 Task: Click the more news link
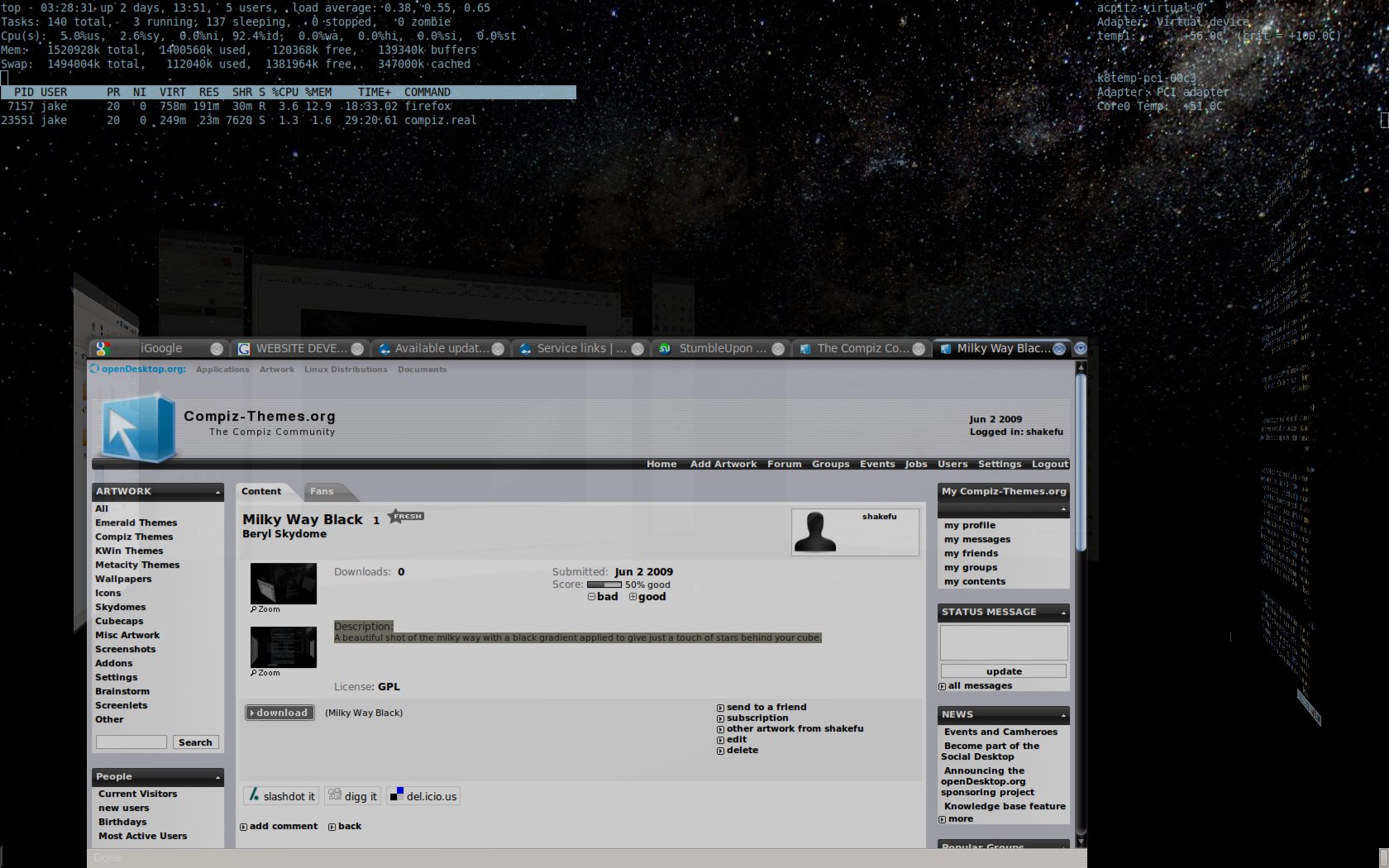click(x=956, y=819)
